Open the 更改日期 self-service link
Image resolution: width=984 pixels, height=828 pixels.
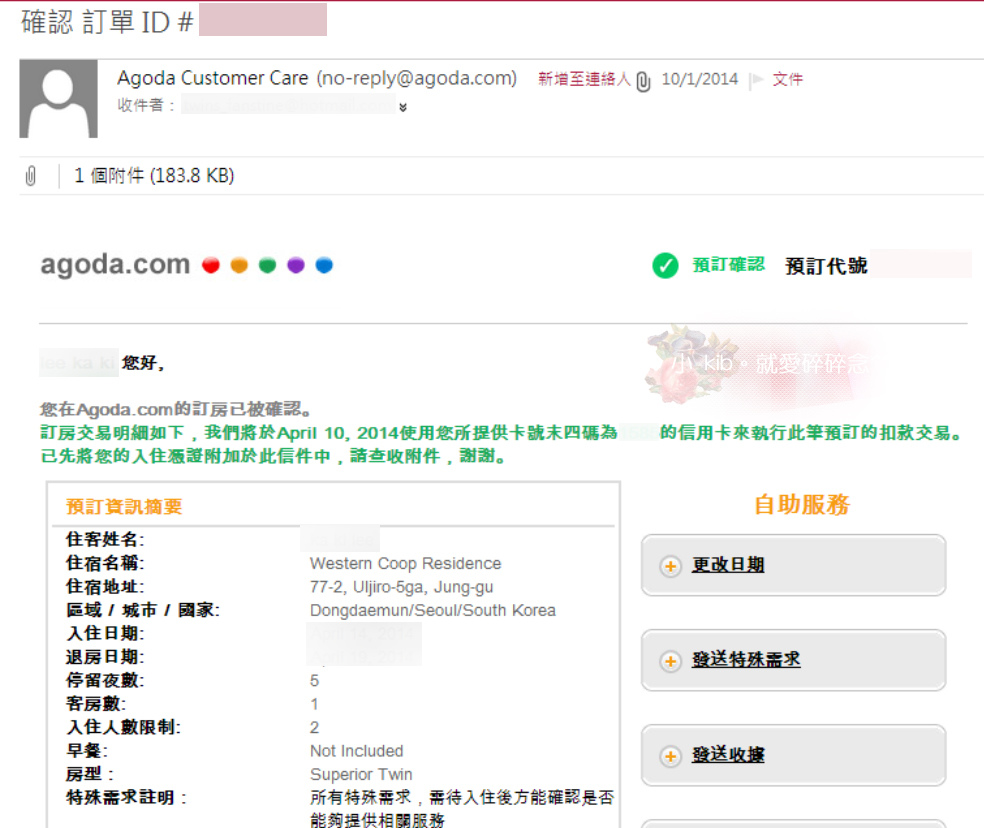(x=728, y=565)
